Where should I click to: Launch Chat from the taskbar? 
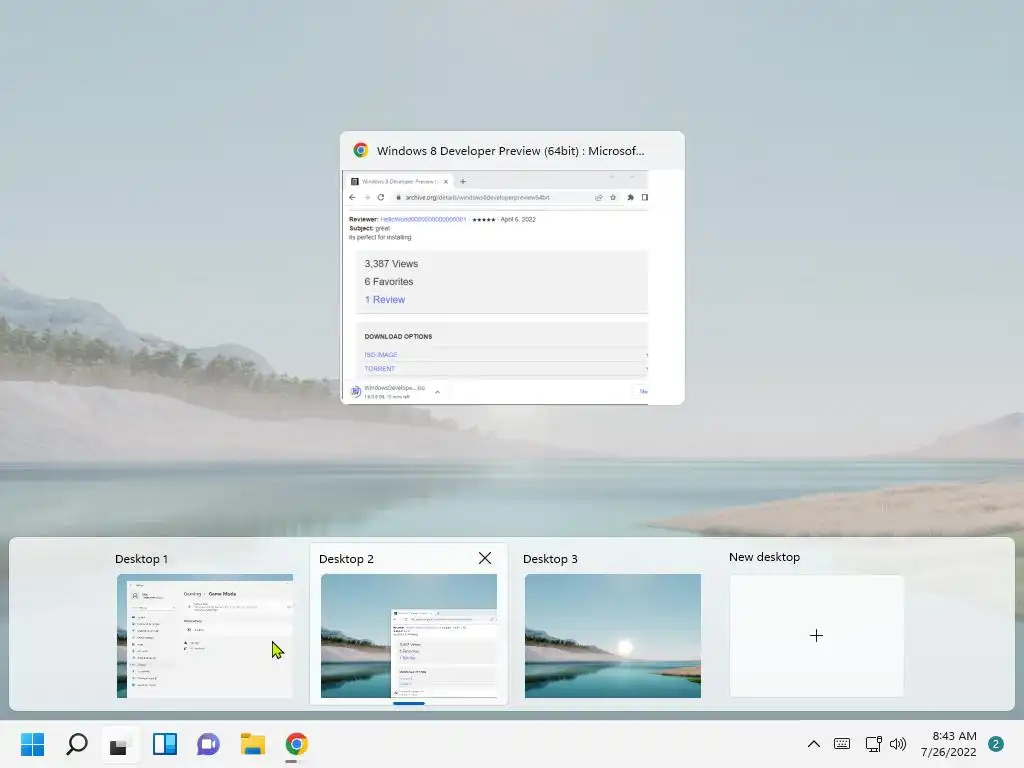click(x=208, y=744)
